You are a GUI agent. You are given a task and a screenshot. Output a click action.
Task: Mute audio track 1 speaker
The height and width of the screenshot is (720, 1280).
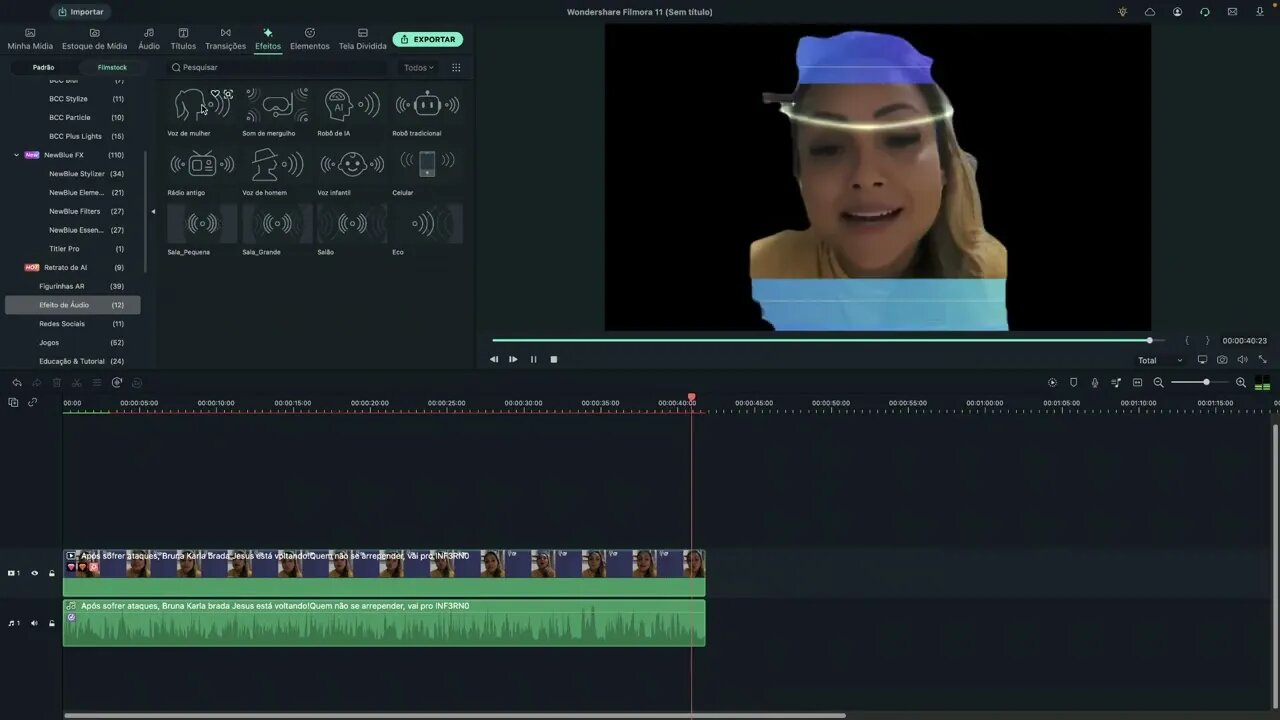click(34, 623)
